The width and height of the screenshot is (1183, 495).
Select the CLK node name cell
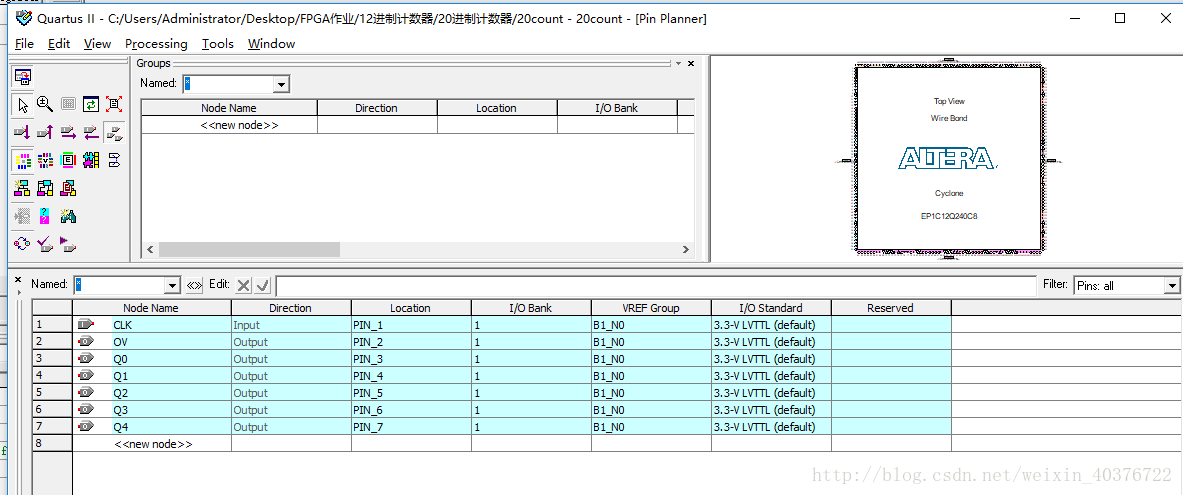click(x=152, y=324)
